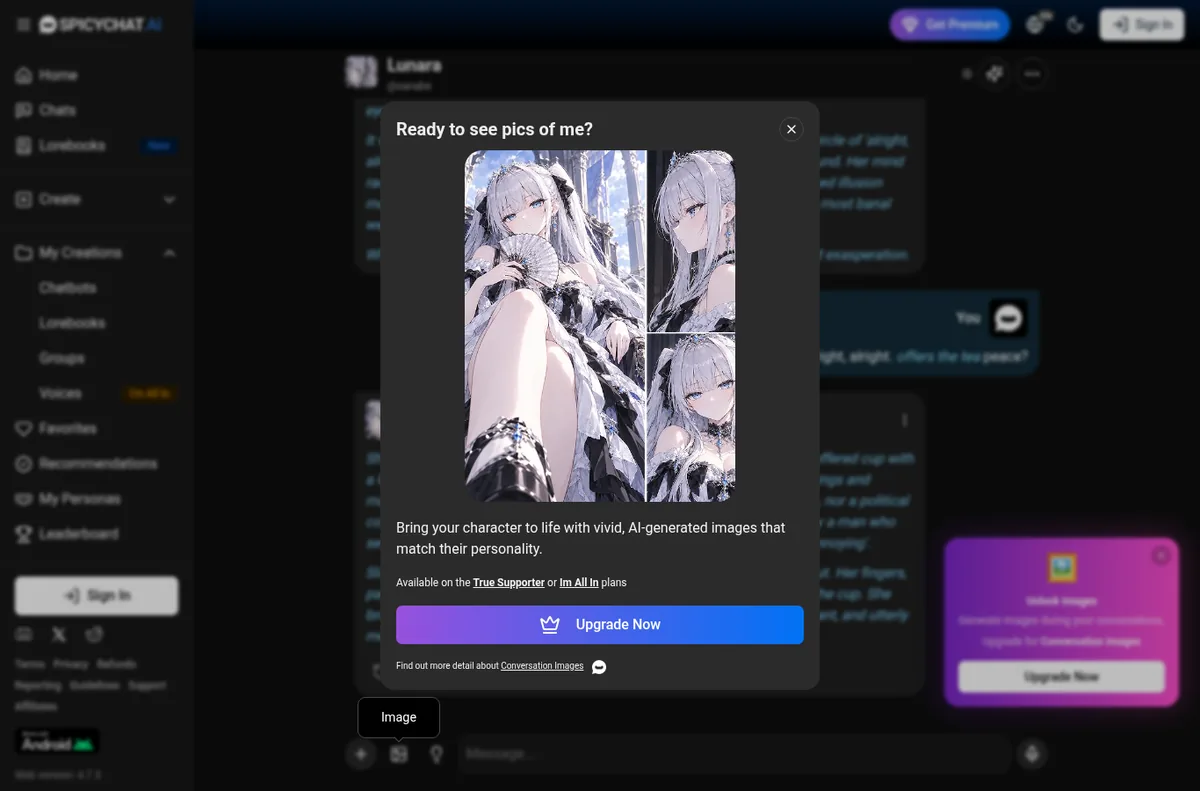Click the top-right Sign In button
The width and height of the screenshot is (1200, 791).
(1142, 25)
